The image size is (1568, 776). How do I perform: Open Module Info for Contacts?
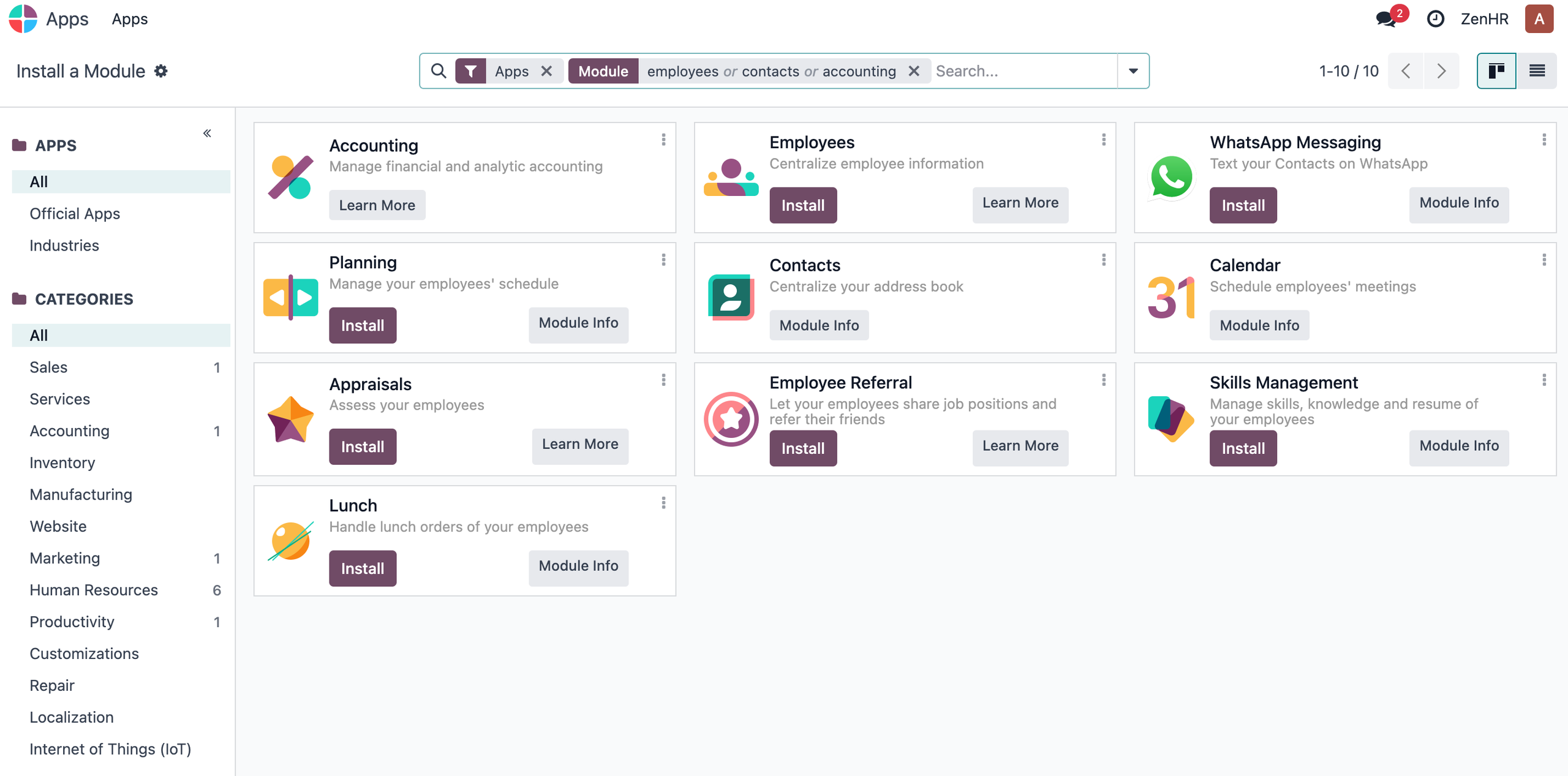pos(819,325)
